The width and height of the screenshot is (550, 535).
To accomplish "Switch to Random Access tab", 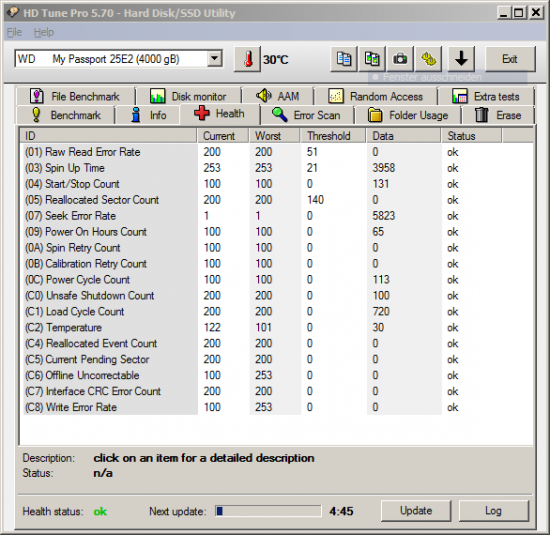I will coord(376,96).
